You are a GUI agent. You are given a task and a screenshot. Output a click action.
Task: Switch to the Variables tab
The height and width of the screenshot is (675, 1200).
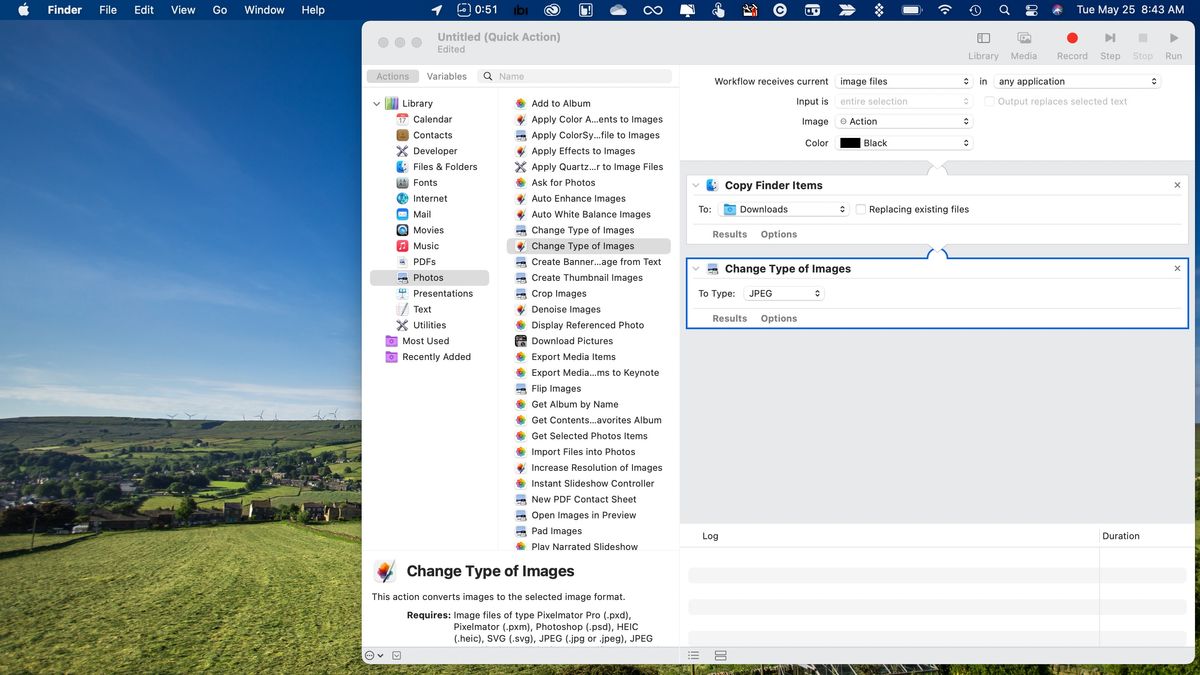coord(446,76)
